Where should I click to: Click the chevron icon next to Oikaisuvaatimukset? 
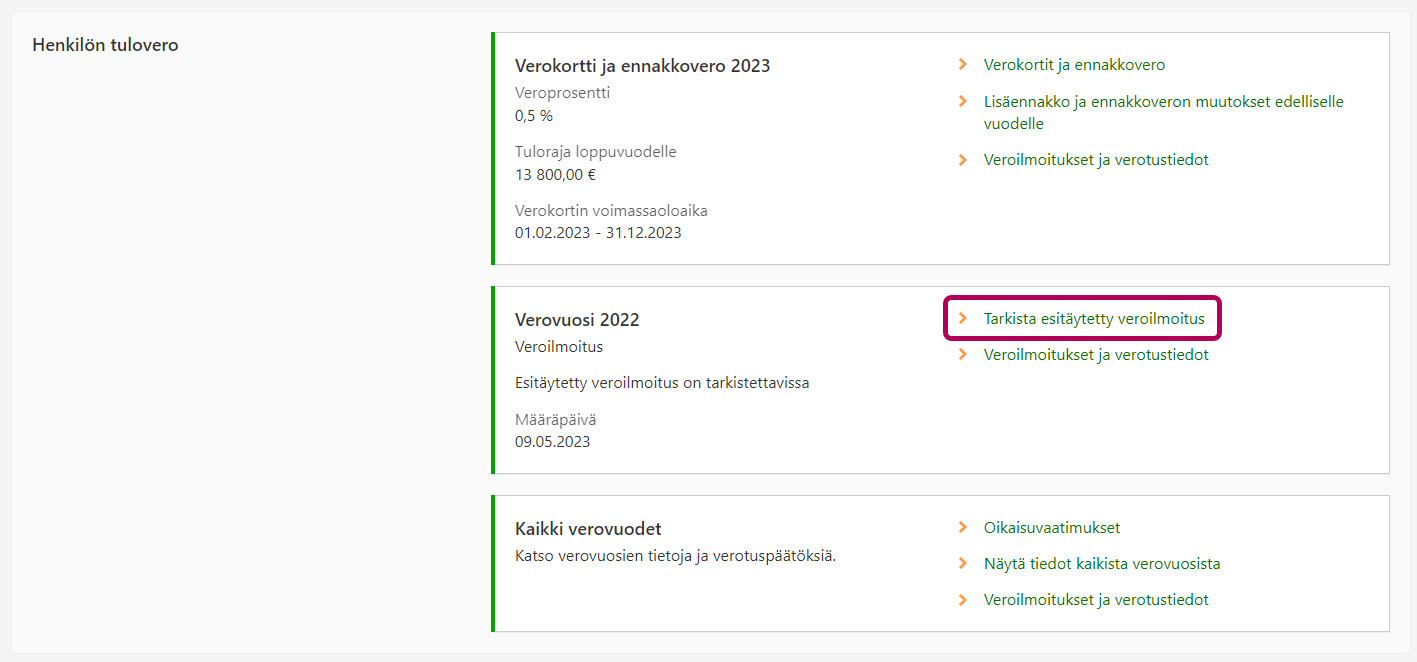pos(962,528)
